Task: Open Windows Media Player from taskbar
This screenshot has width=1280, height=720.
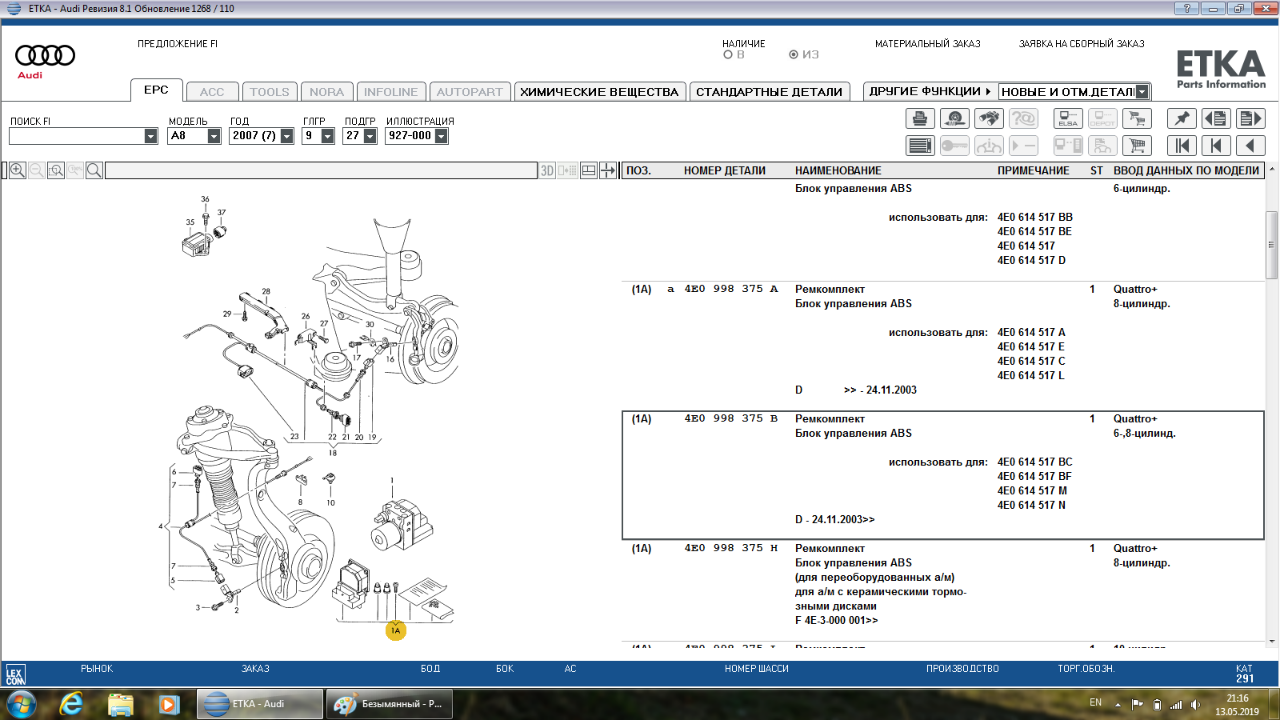Action: (168, 703)
